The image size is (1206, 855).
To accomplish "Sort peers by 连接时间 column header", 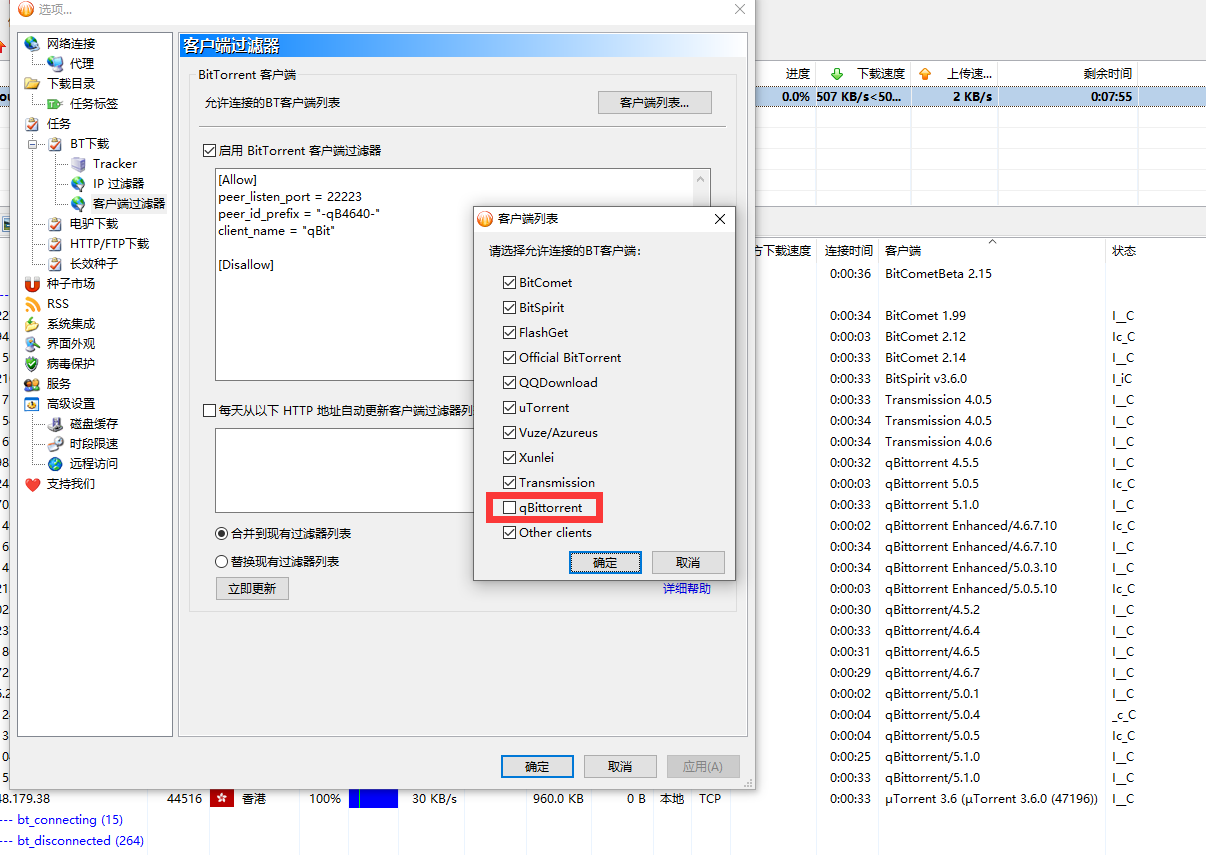I will [x=849, y=251].
